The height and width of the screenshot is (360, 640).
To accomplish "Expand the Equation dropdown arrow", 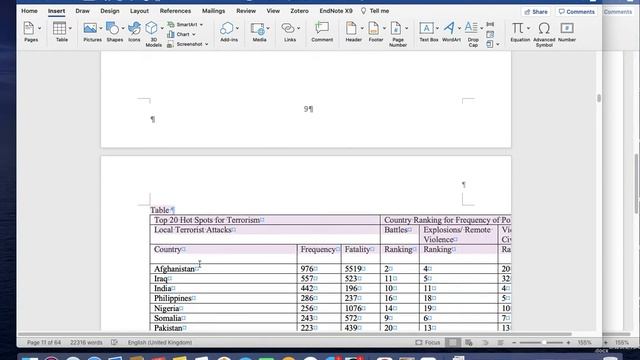I will [x=528, y=29].
